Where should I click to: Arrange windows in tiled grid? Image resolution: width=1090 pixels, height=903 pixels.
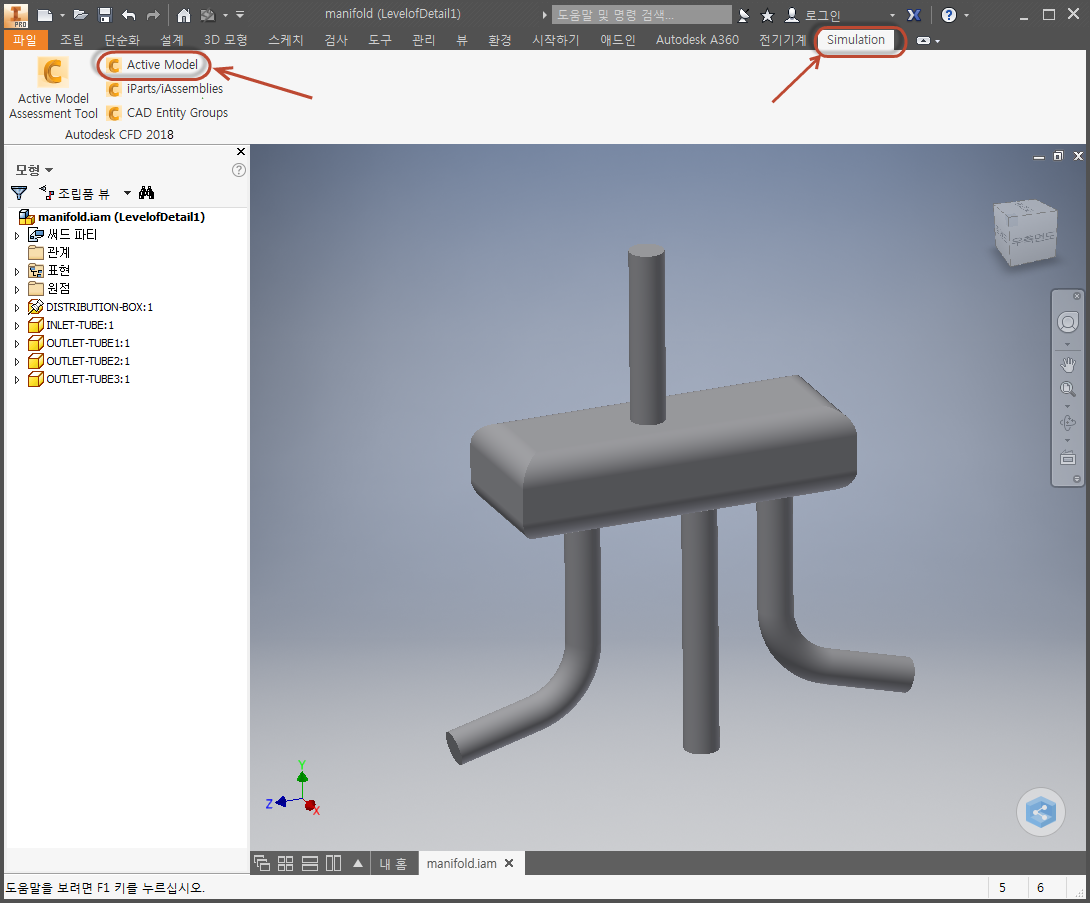click(x=286, y=863)
